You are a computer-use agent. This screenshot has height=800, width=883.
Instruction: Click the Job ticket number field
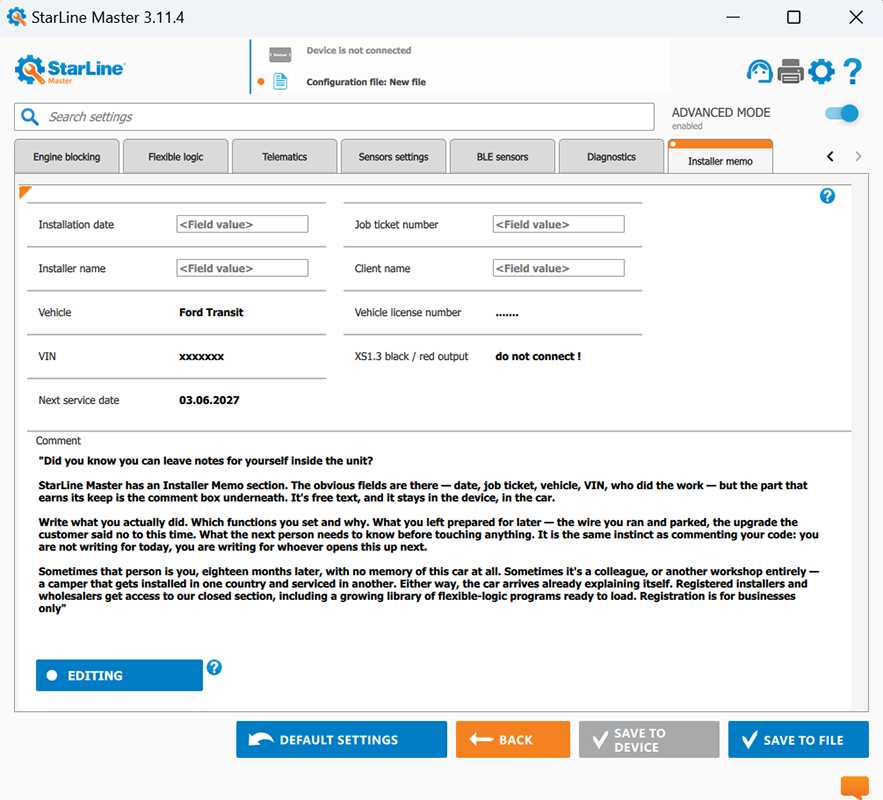pyautogui.click(x=559, y=224)
